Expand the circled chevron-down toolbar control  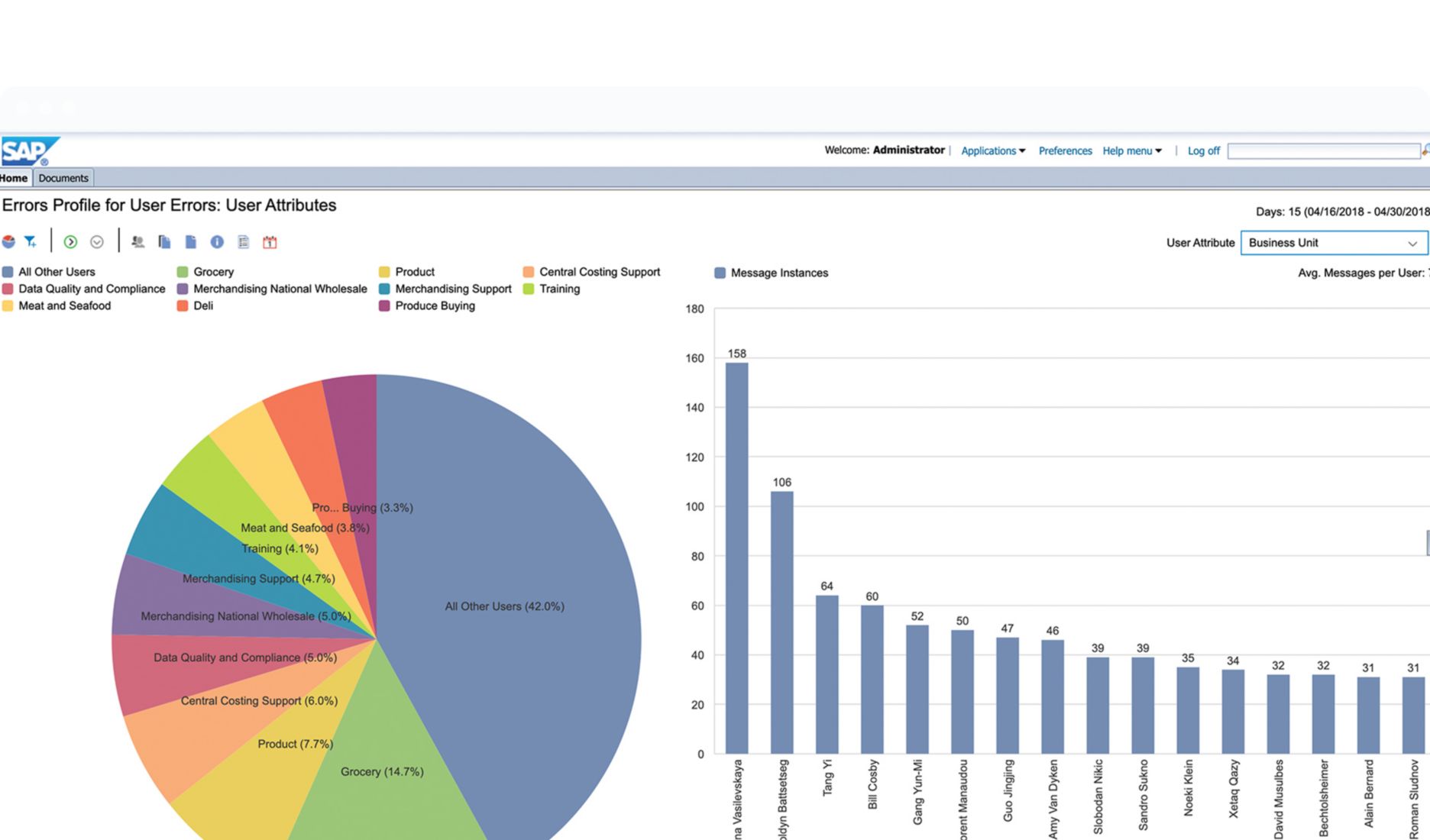pyautogui.click(x=97, y=241)
